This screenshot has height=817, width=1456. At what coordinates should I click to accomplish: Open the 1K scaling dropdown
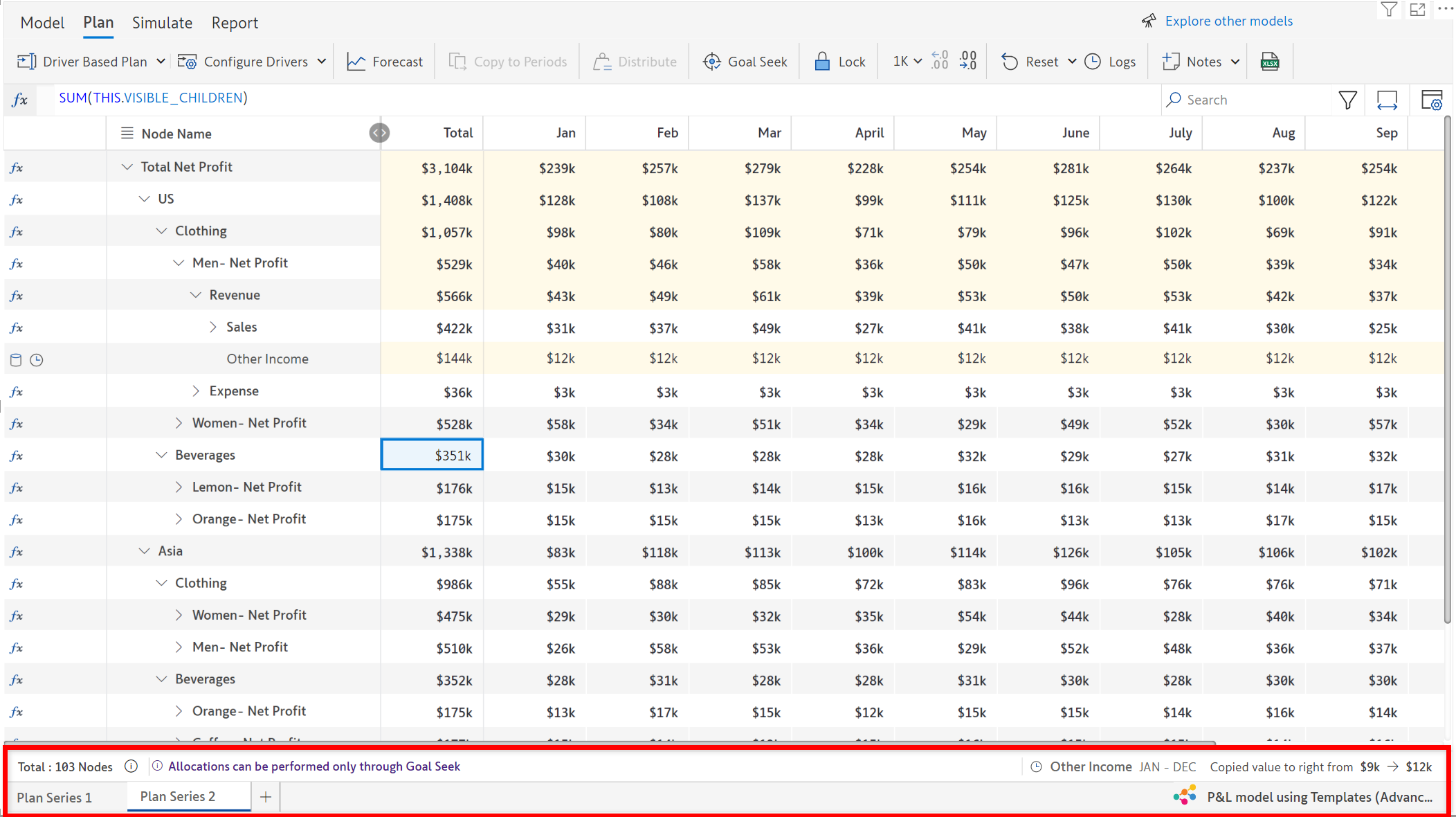click(x=907, y=62)
